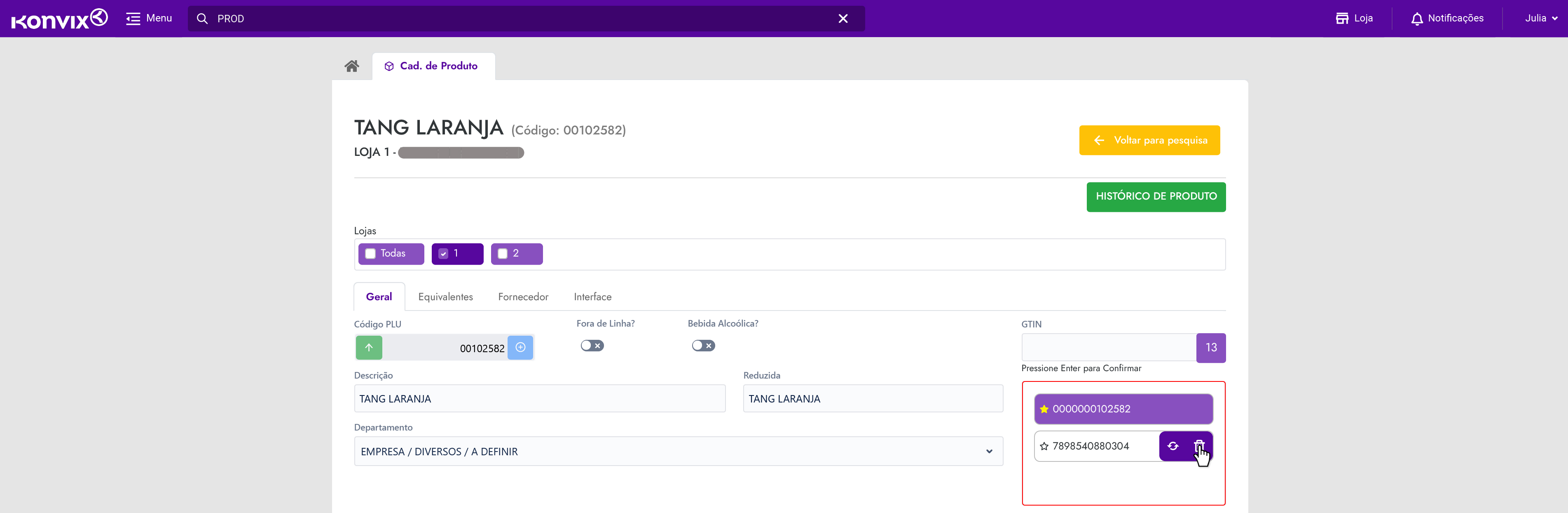Image resolution: width=1568 pixels, height=513 pixels.
Task: Click the Konvix logo
Action: pyautogui.click(x=60, y=19)
